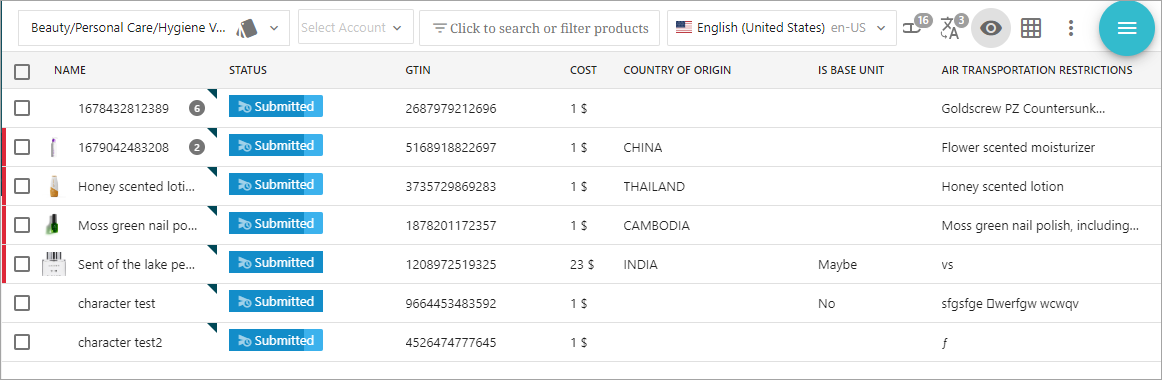The width and height of the screenshot is (1162, 380).
Task: Toggle the eye visibility icon
Action: click(992, 28)
